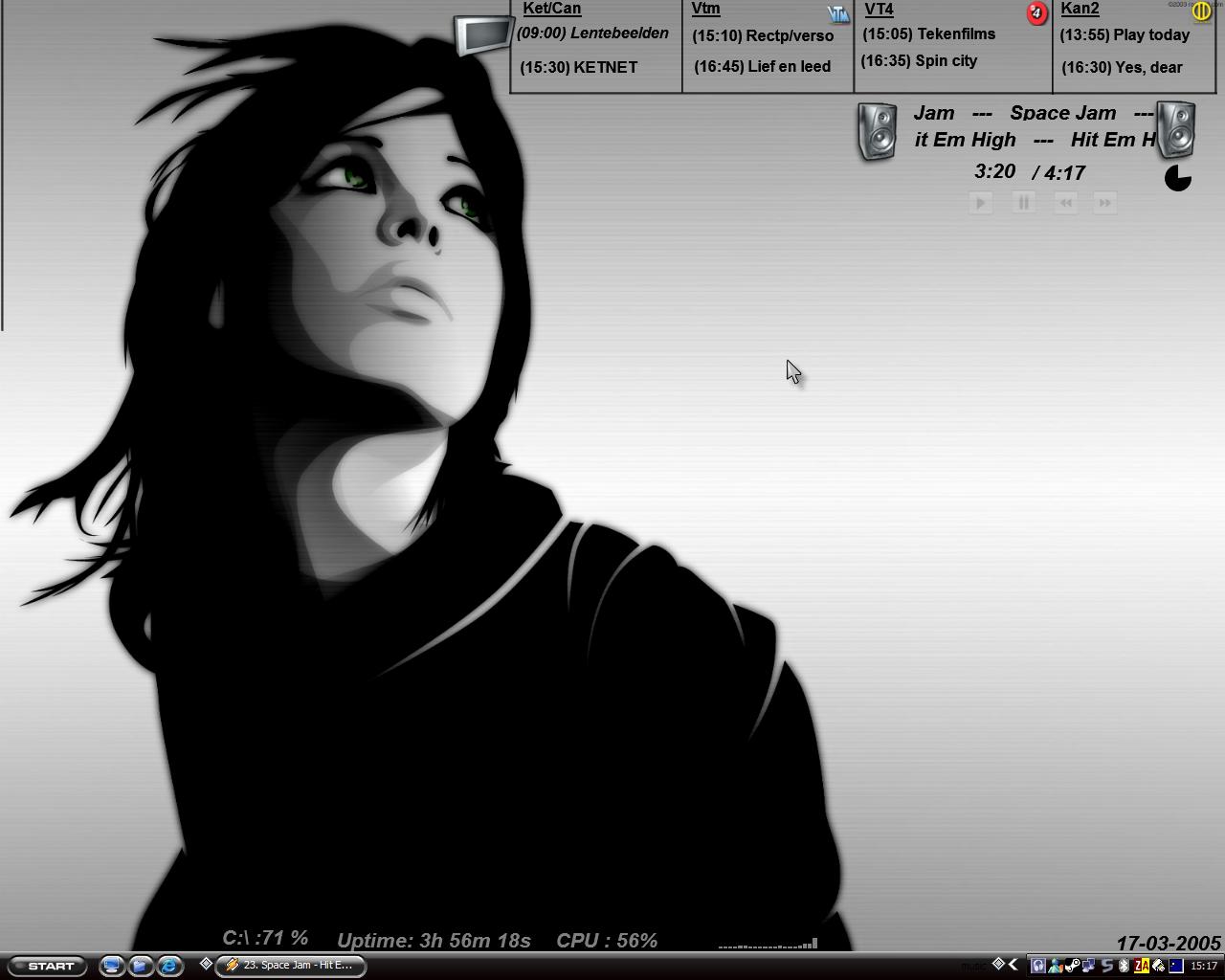Click the diamond toggle next to quick launch
This screenshot has width=1225, height=980.
(205, 964)
